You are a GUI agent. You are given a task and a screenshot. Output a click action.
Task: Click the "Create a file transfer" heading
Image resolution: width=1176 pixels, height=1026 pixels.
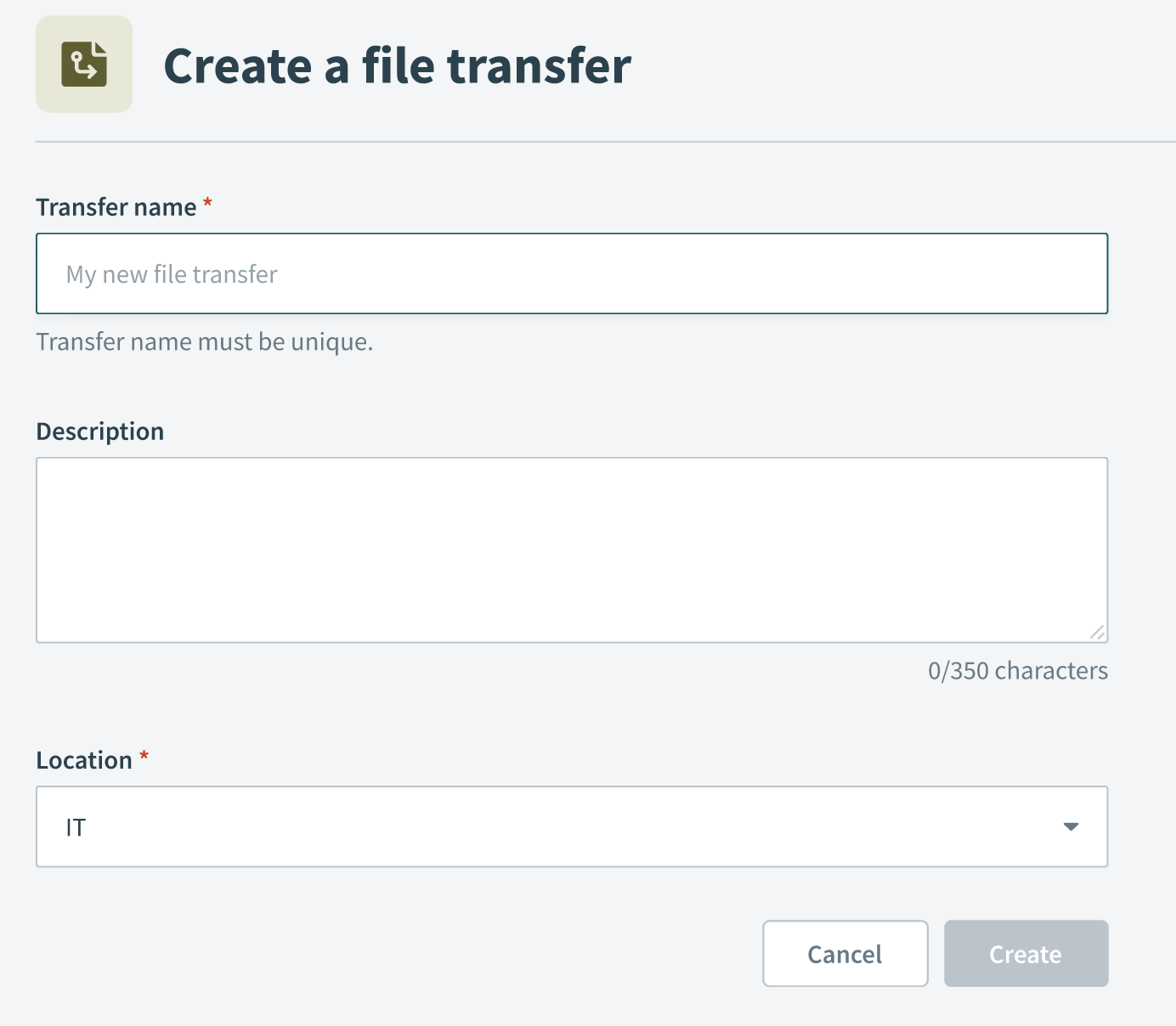[399, 65]
